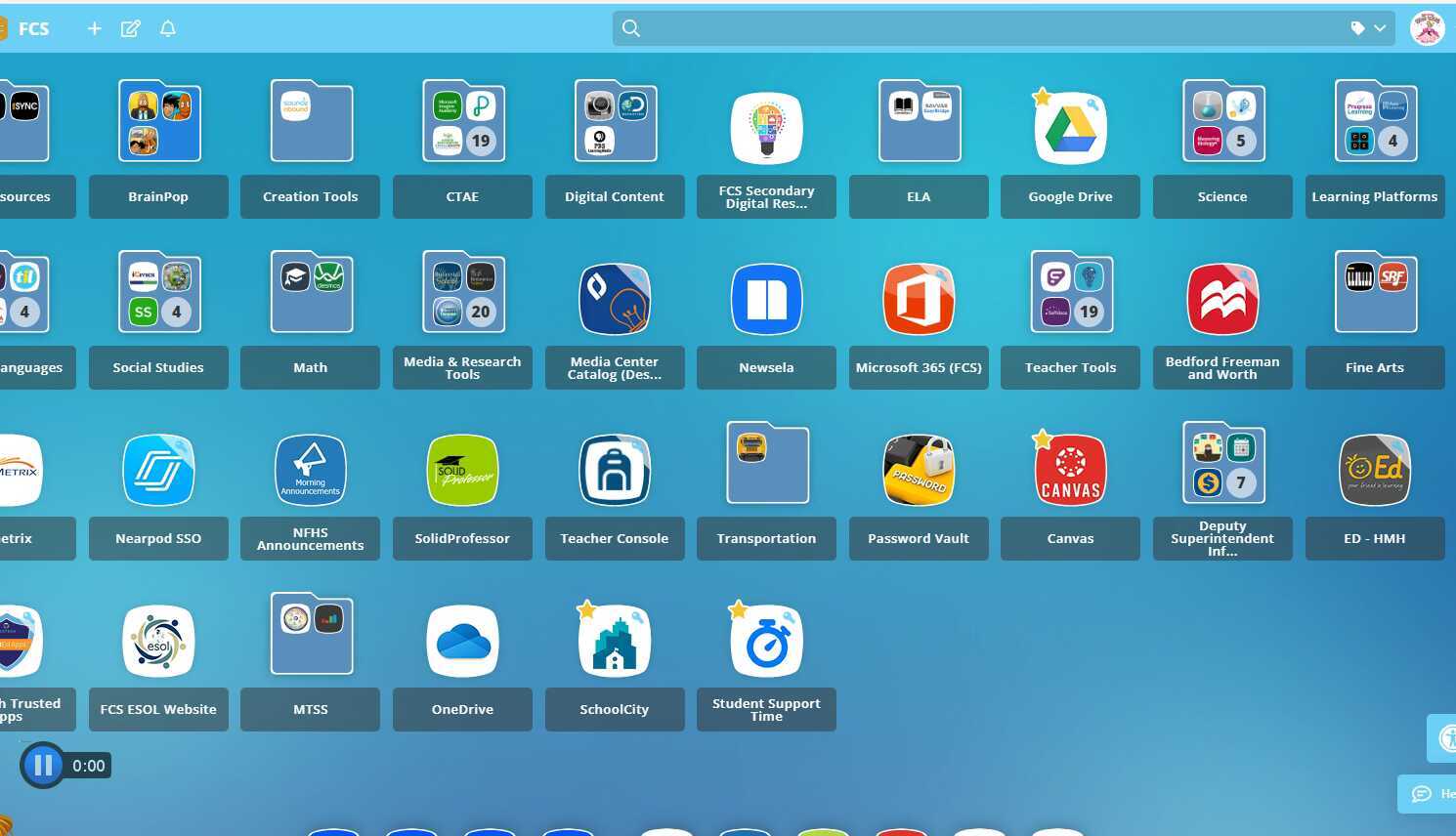Open the Learning Platforms folder icon
This screenshot has width=1456, height=836.
1376,121
